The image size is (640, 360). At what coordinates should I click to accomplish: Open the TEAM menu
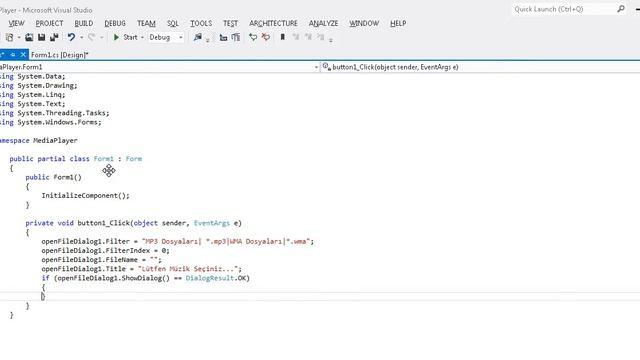146,24
